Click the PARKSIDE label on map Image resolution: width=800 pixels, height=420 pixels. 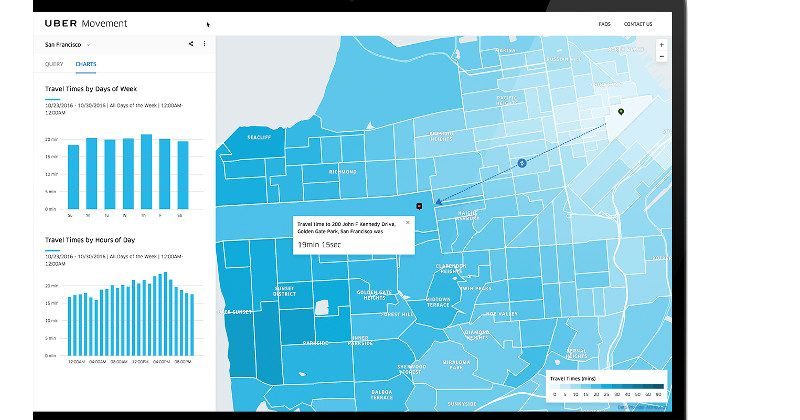pos(316,343)
